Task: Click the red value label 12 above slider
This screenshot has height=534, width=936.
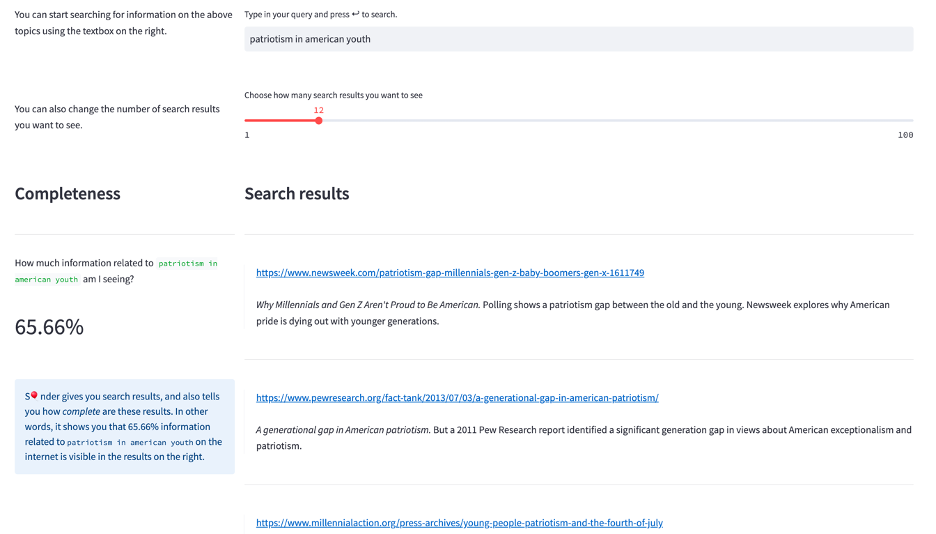Action: pyautogui.click(x=319, y=110)
